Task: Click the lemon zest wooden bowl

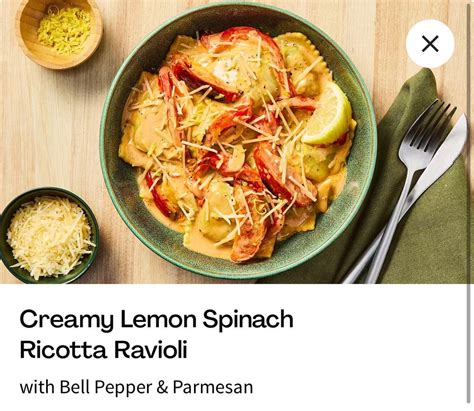Action: click(59, 32)
